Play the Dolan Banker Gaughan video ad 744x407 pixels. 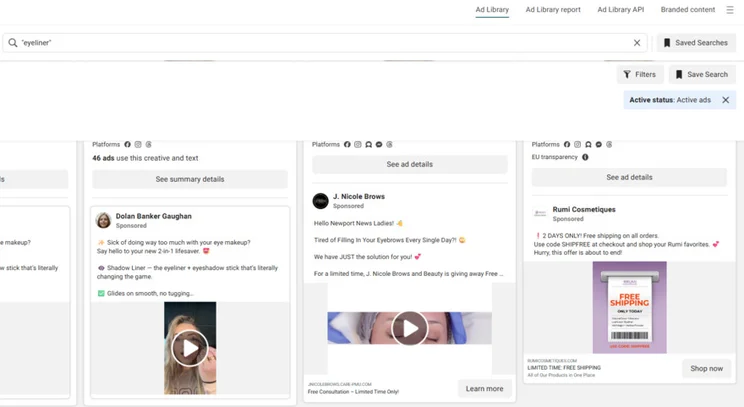(x=190, y=348)
